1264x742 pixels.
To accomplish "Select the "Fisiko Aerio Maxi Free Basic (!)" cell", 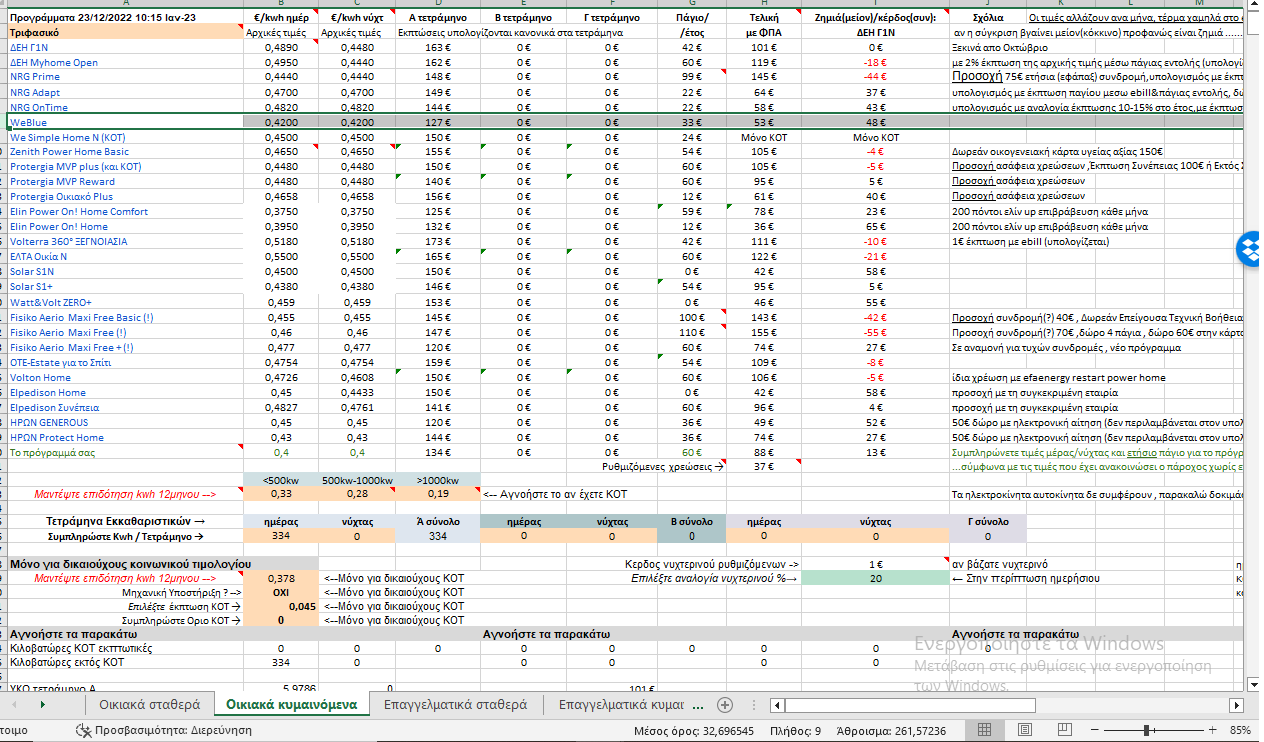I will 125,317.
